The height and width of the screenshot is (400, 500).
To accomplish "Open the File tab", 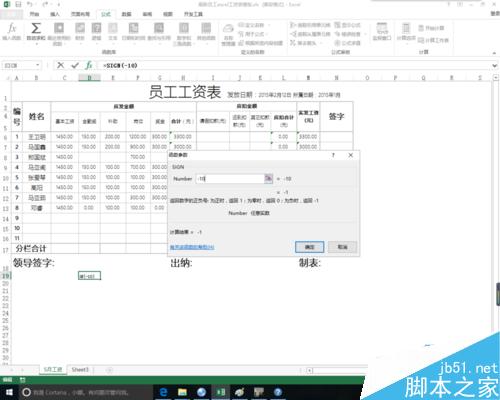I will pos(11,14).
